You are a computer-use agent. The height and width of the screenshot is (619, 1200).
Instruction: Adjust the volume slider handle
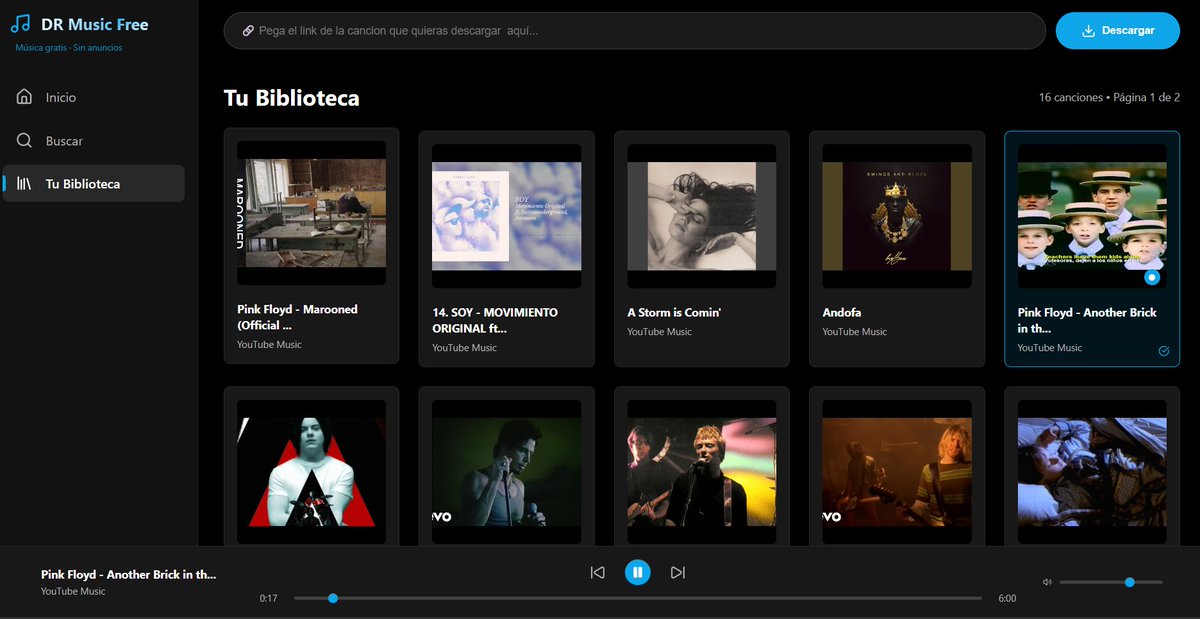1129,582
